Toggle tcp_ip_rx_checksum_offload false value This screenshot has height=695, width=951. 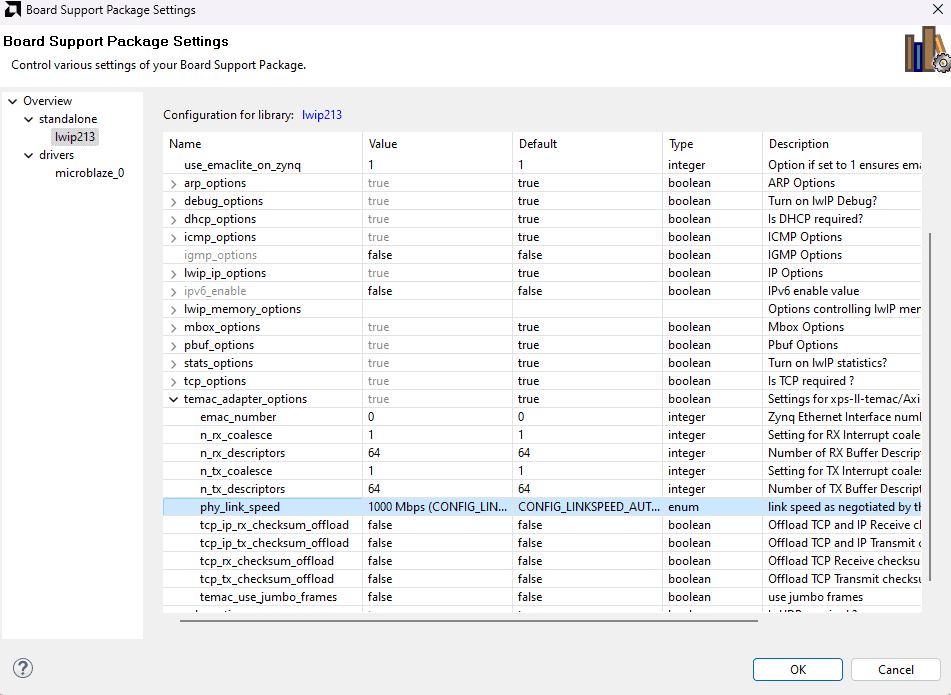click(438, 525)
